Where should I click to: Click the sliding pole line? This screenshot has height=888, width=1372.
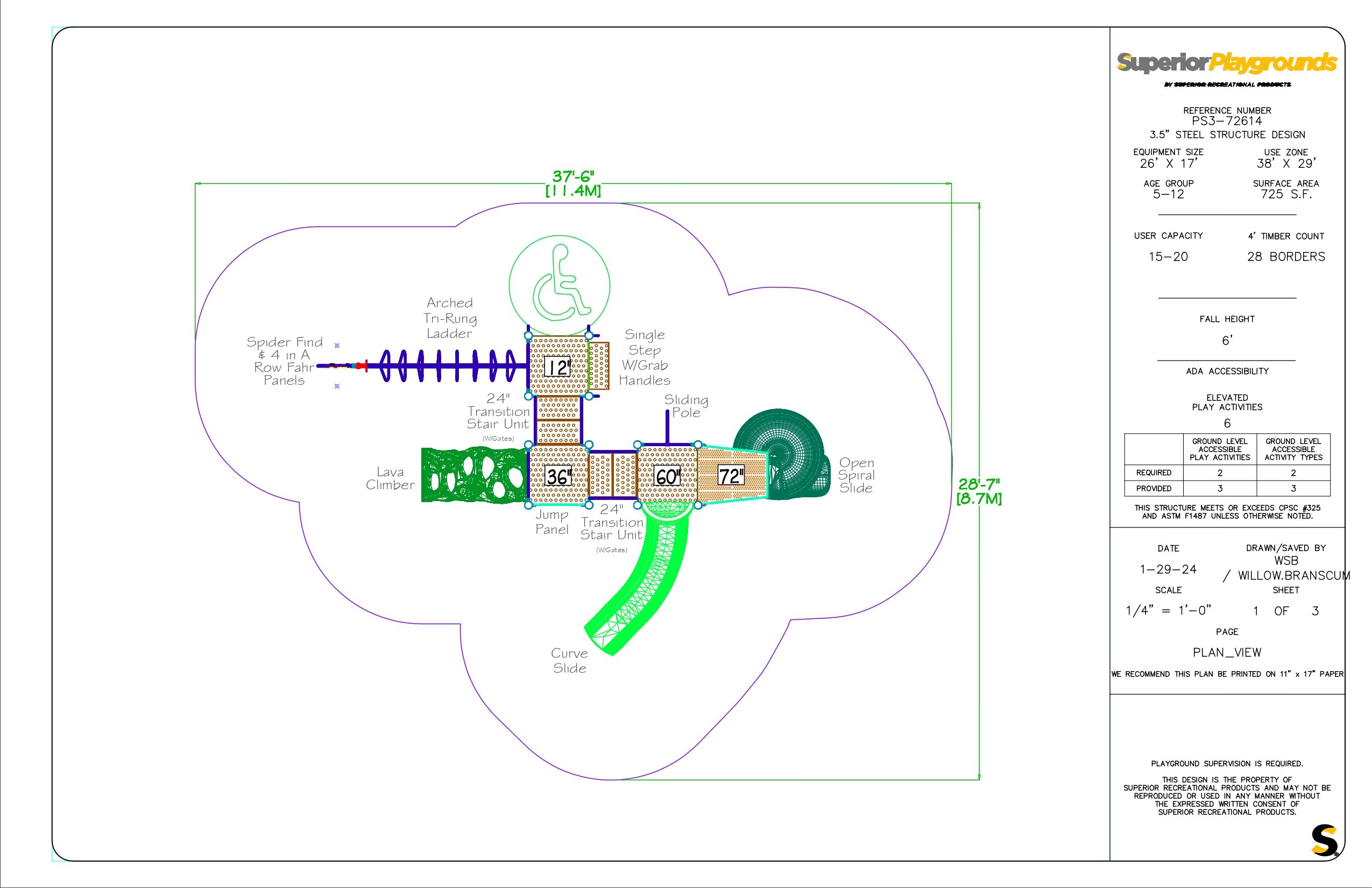coord(667,426)
